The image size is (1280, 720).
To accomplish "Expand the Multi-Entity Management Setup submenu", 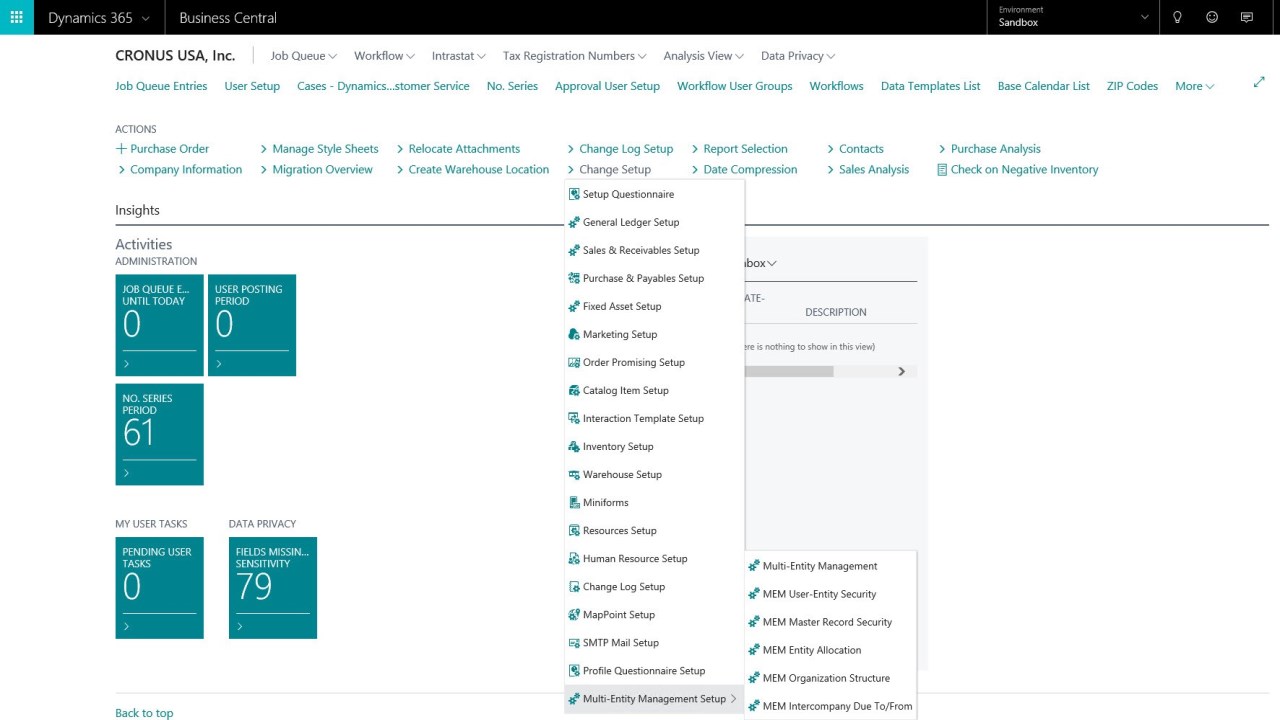I will (654, 699).
